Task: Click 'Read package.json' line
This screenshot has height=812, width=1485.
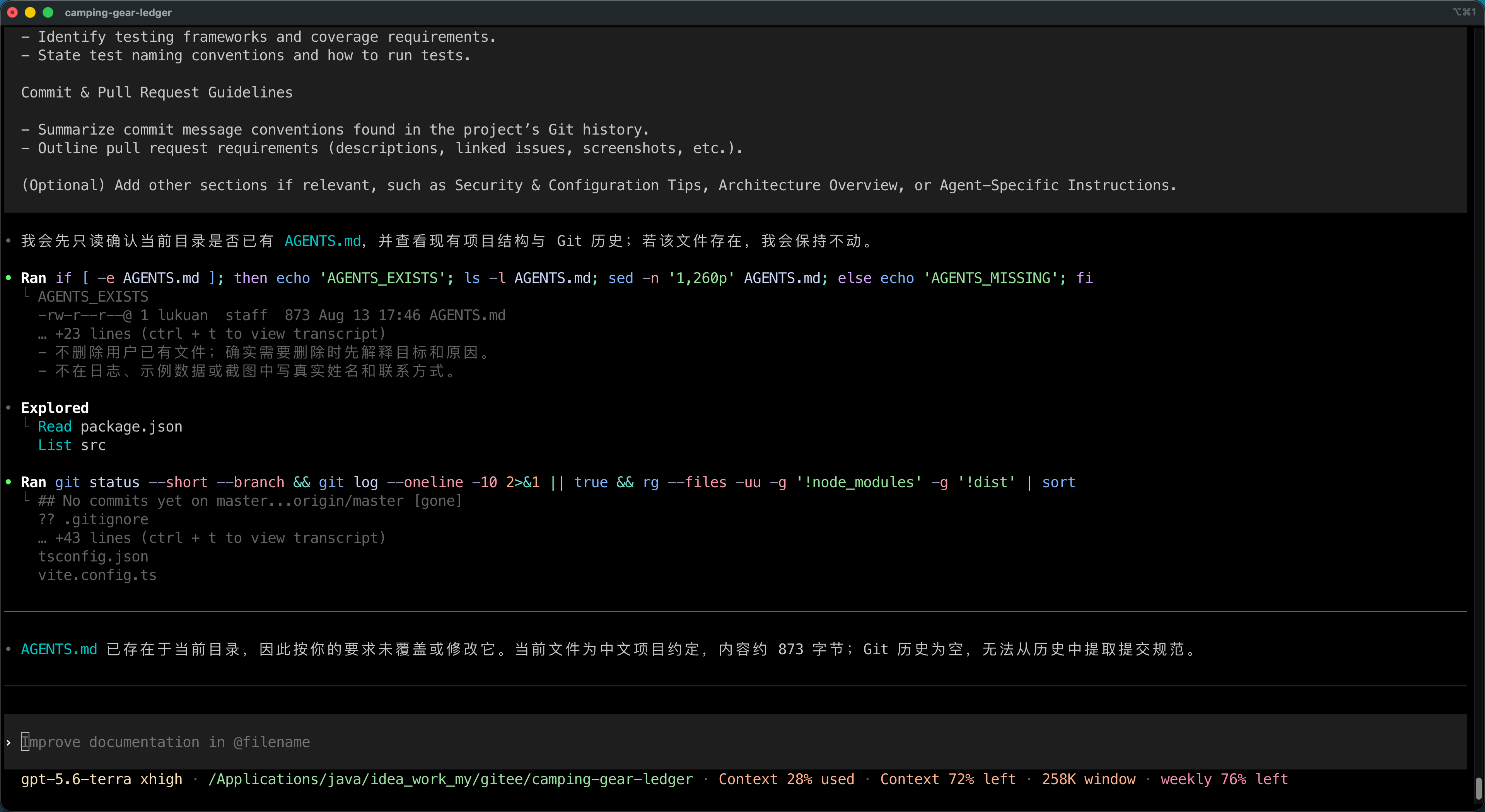Action: tap(110, 426)
